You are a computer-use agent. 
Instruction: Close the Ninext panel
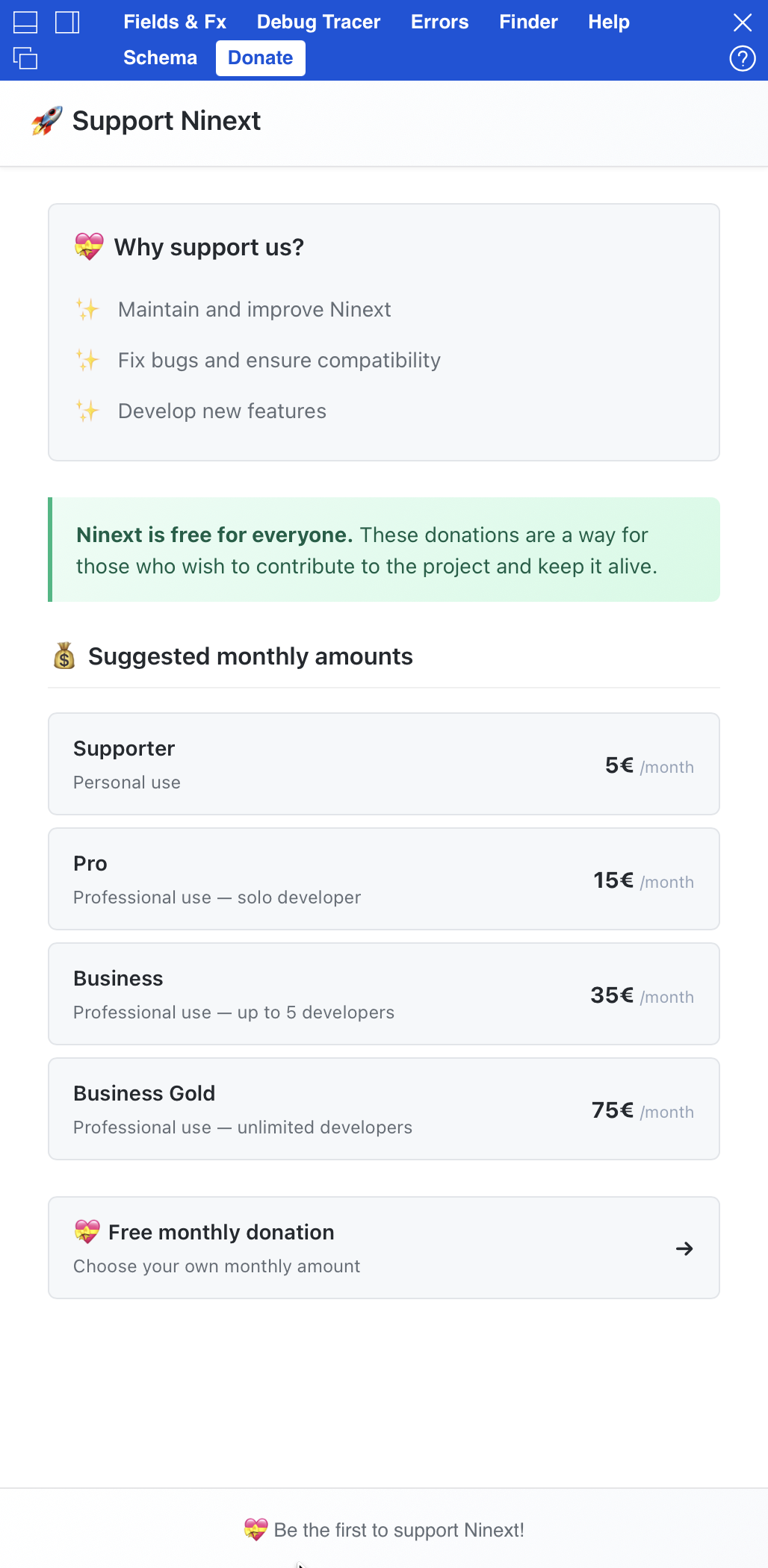pyautogui.click(x=742, y=22)
